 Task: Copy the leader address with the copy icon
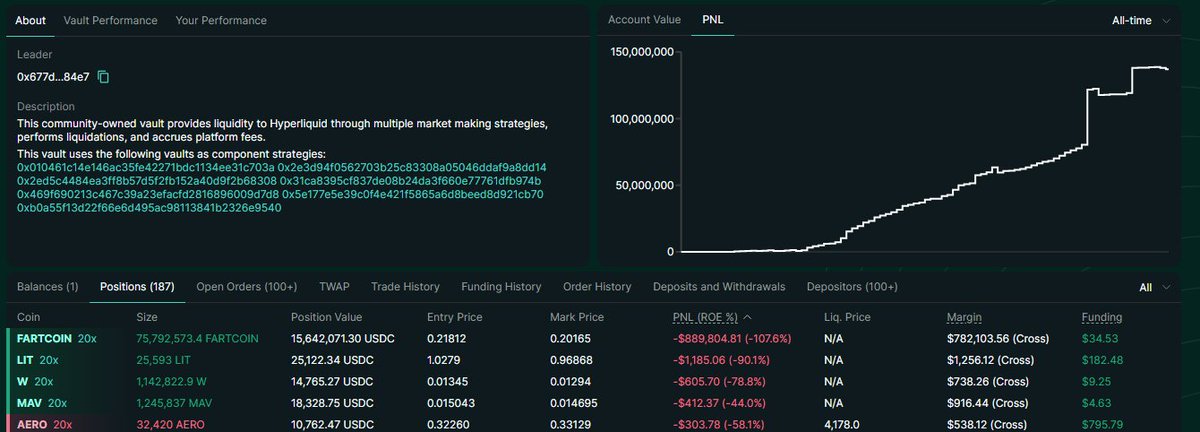click(x=103, y=77)
